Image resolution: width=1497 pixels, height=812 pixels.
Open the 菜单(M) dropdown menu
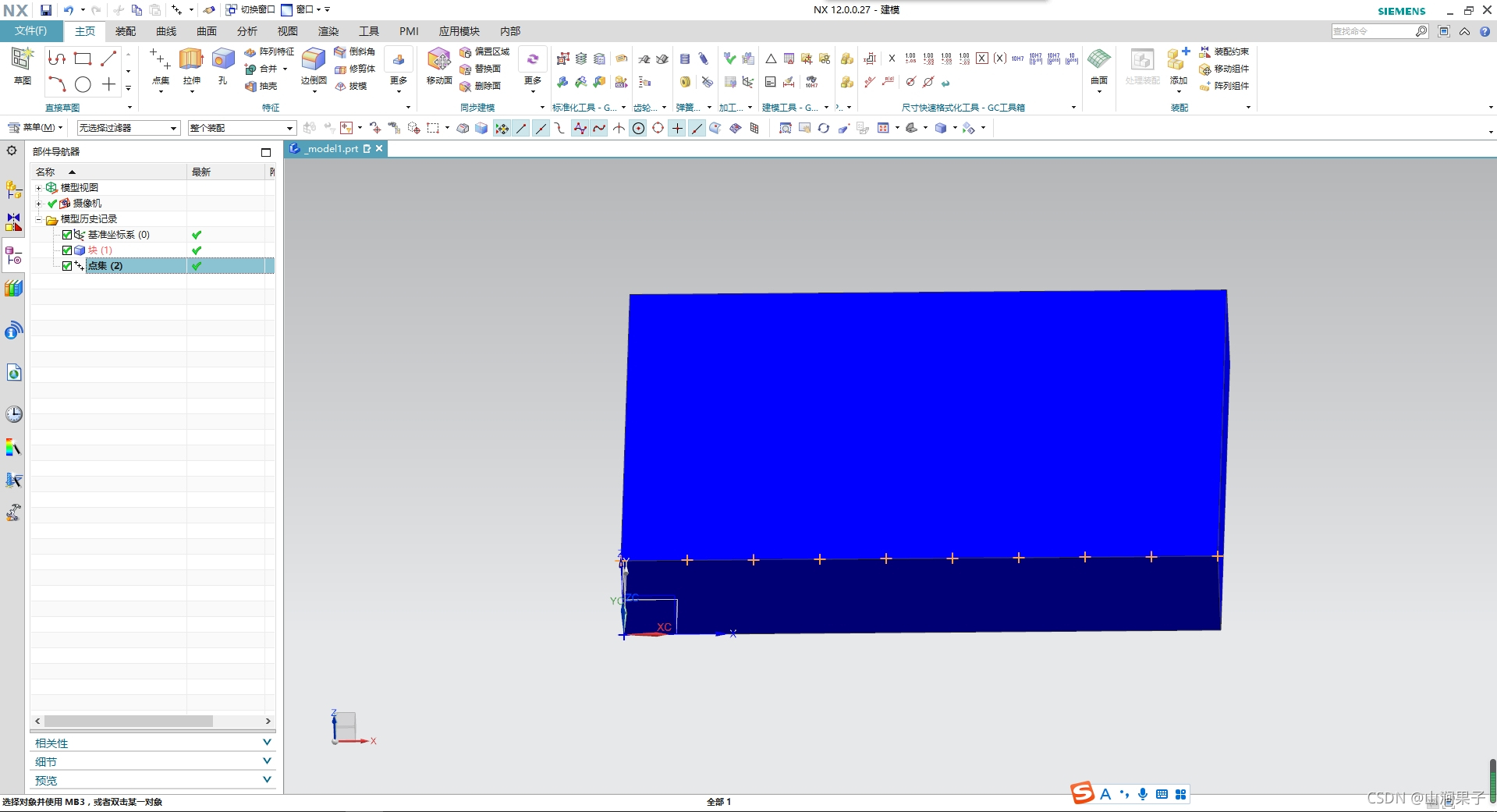[35, 127]
